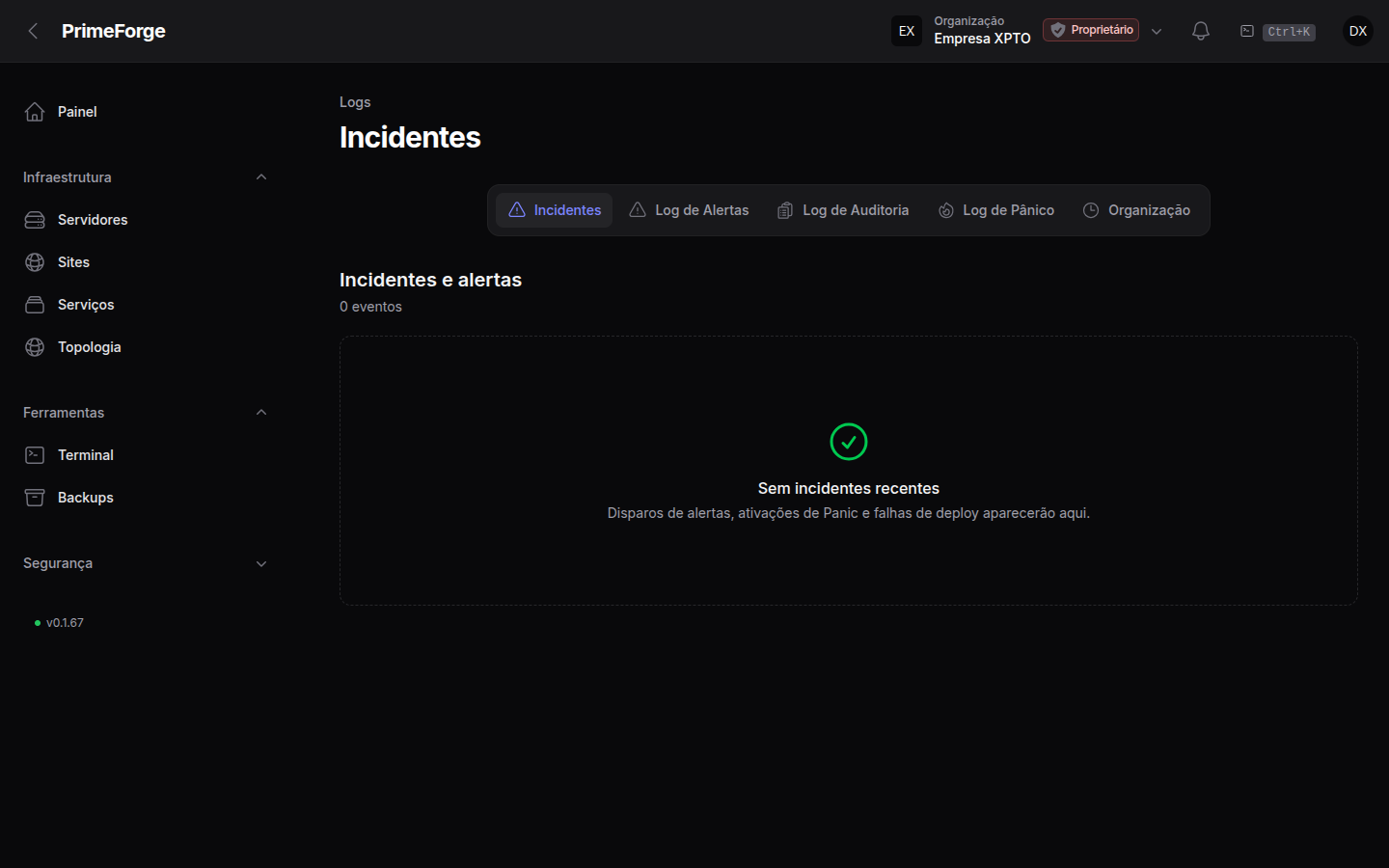Click the Serviços icon
This screenshot has width=1389, height=868.
pyautogui.click(x=35, y=305)
